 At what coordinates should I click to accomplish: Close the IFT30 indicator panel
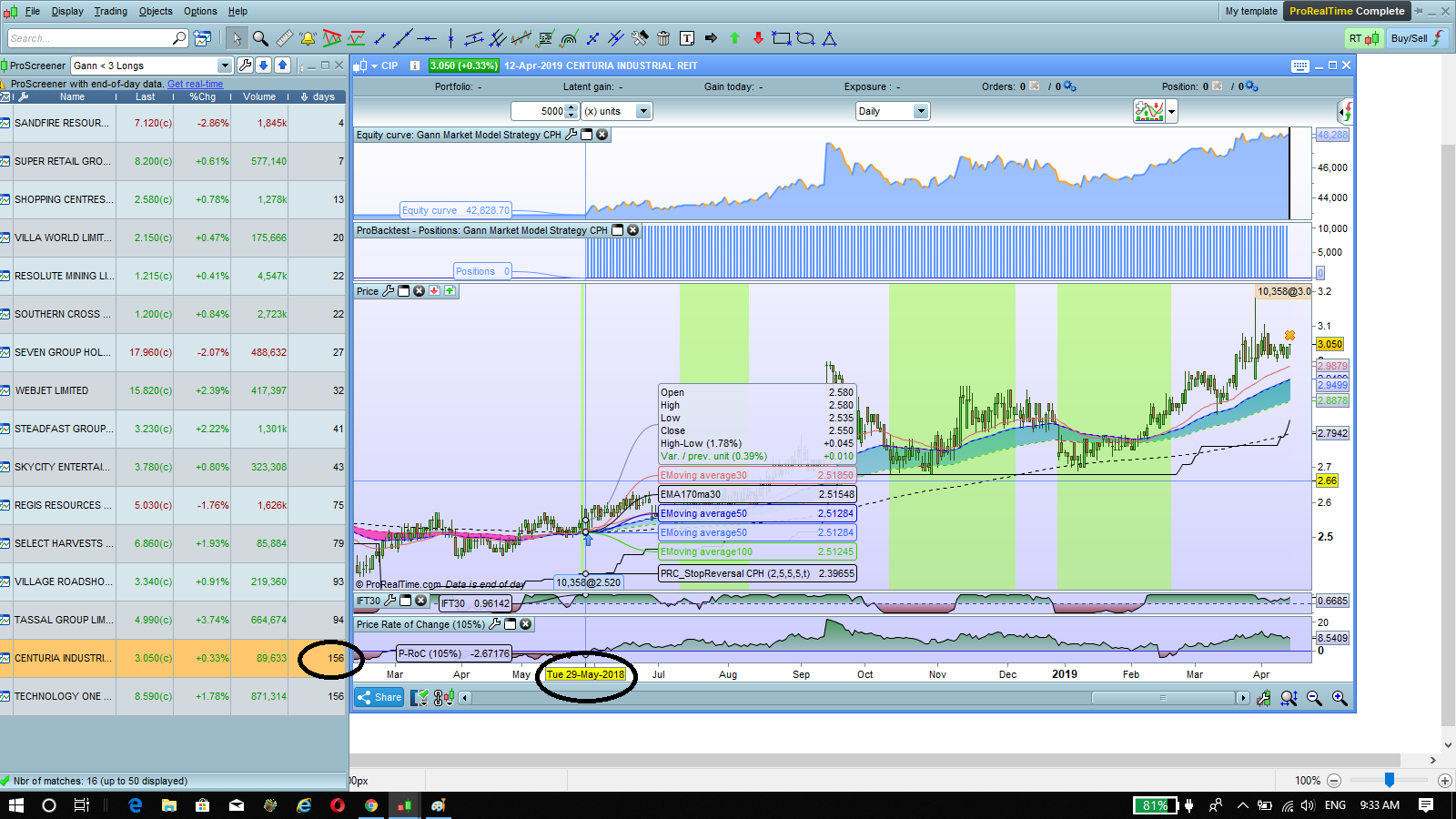point(421,601)
